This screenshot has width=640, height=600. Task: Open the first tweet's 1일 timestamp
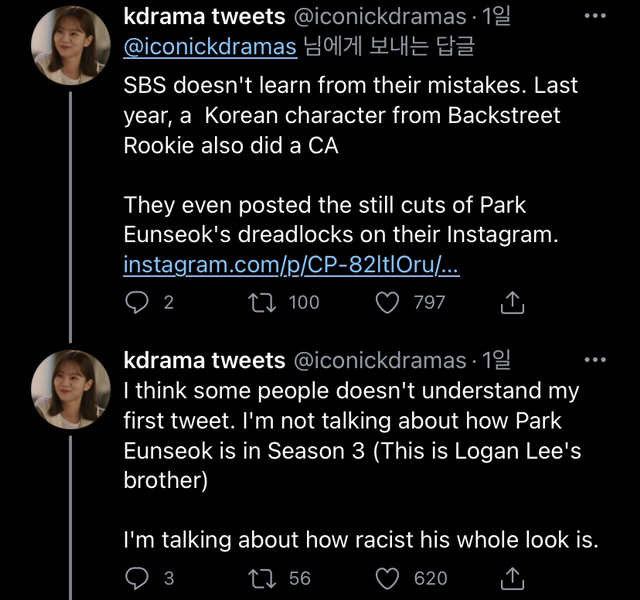coord(496,17)
